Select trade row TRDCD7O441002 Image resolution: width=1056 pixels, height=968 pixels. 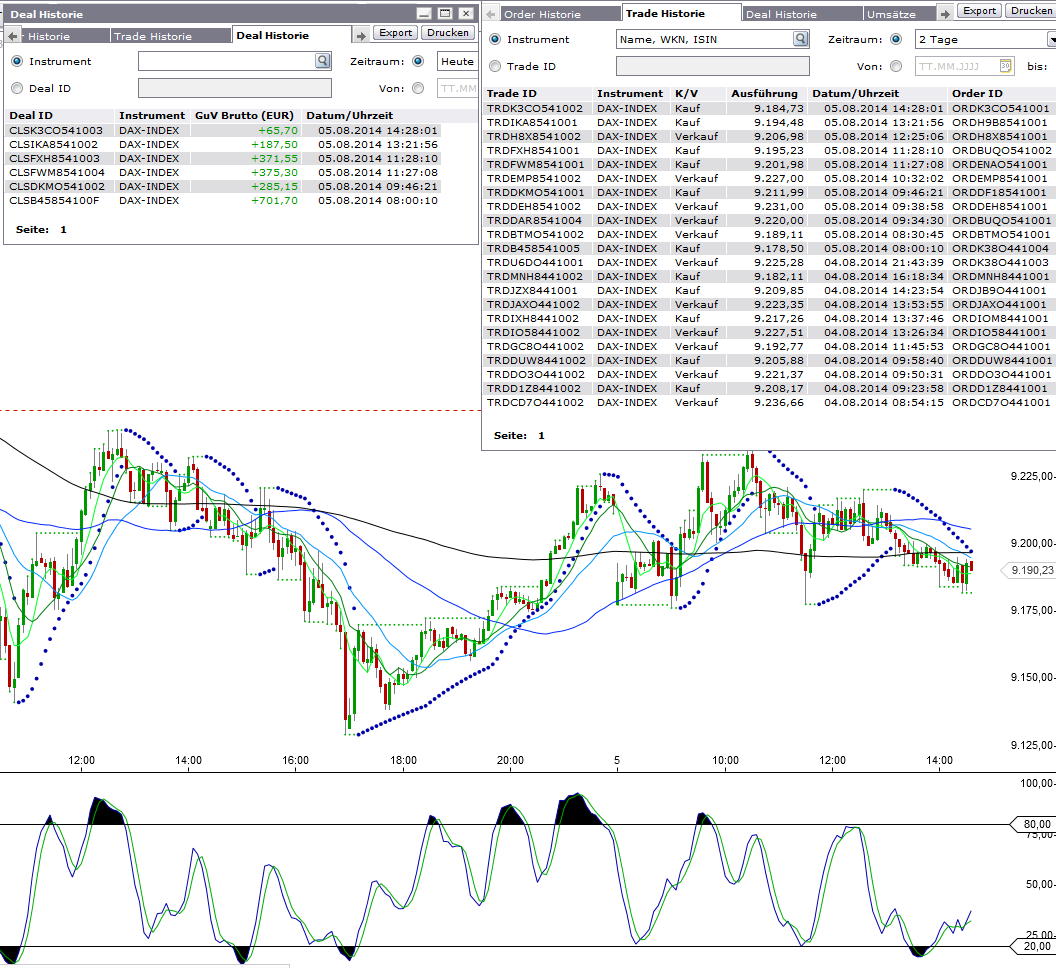pyautogui.click(x=770, y=402)
